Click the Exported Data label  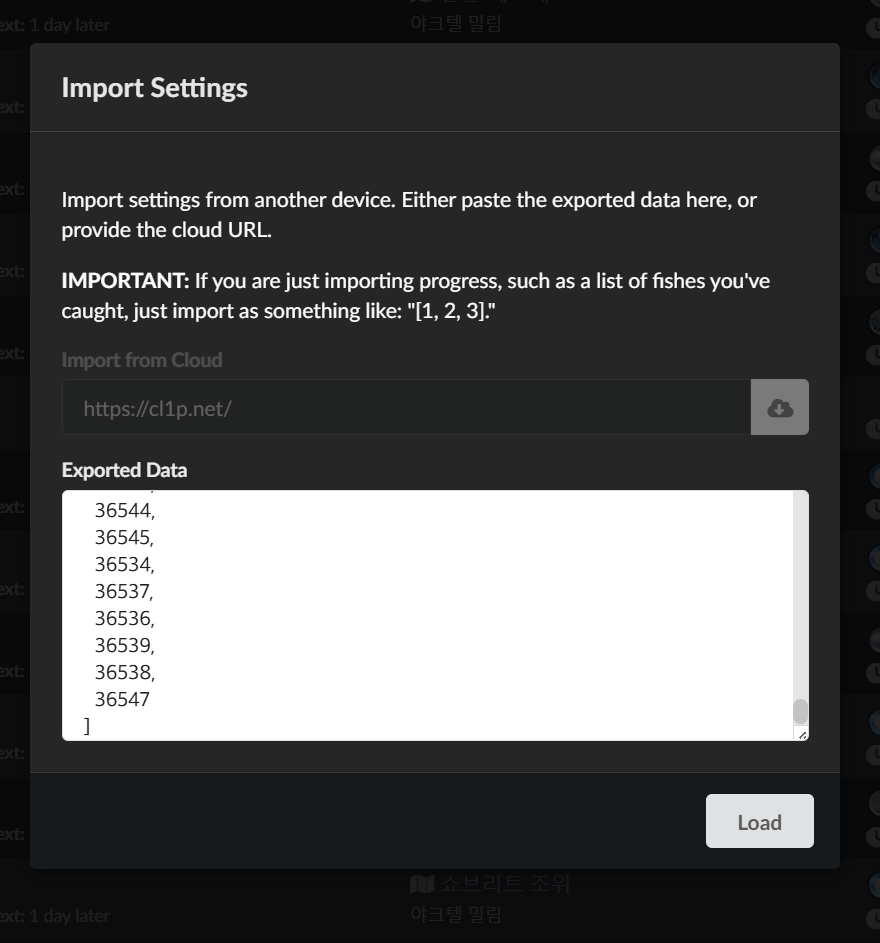pos(125,470)
